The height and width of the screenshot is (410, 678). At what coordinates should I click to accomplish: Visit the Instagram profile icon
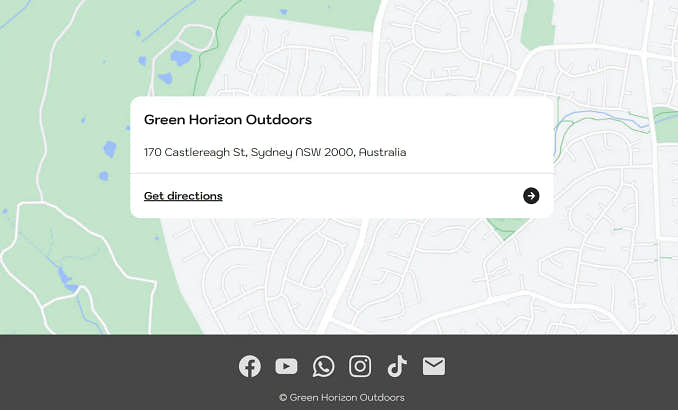[360, 366]
